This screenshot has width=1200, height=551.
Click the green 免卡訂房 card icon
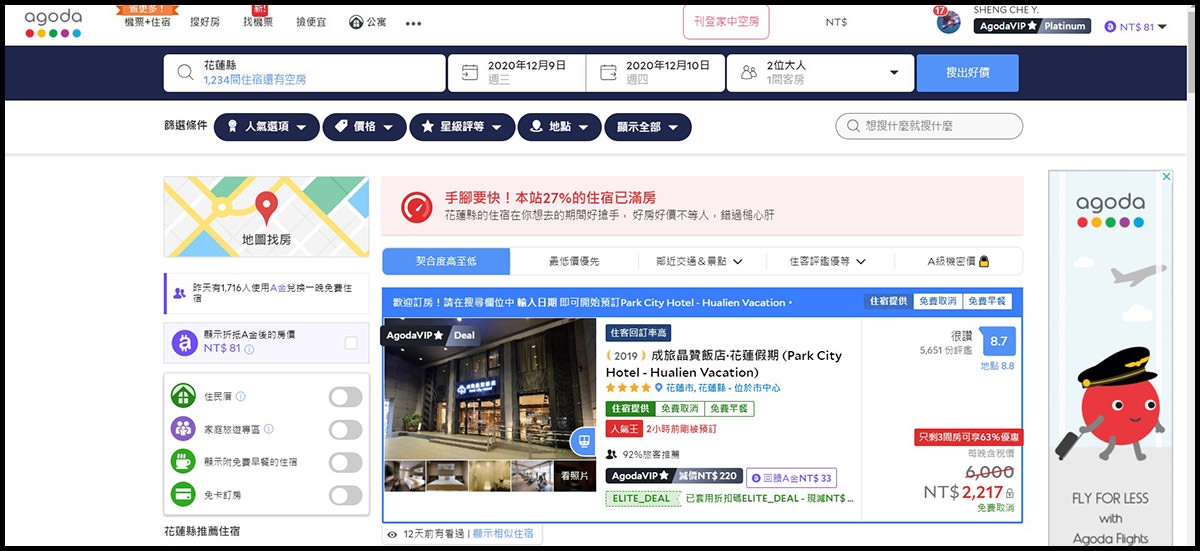coord(183,495)
